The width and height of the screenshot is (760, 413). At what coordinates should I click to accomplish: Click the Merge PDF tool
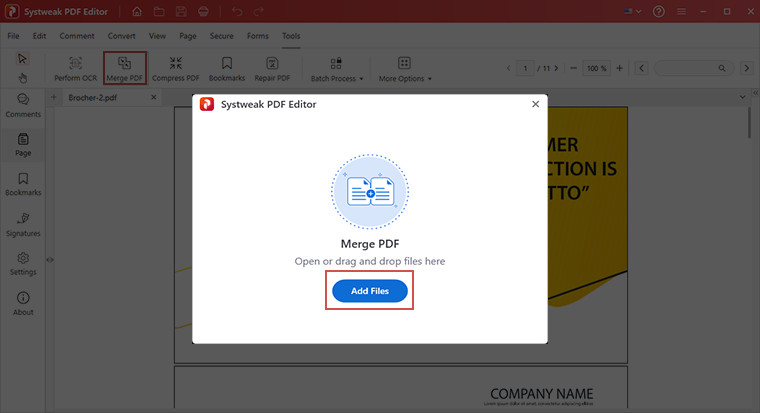(125, 69)
